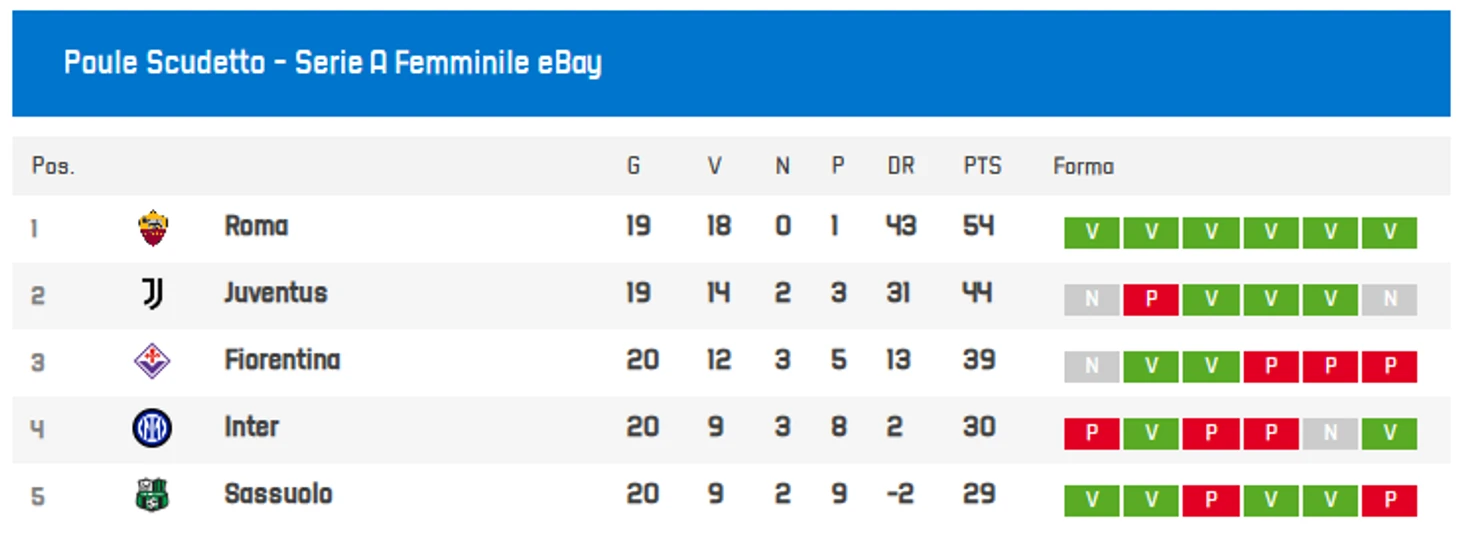1460x552 pixels.
Task: Click the Poule Scudetto title banner
Action: coord(731,63)
